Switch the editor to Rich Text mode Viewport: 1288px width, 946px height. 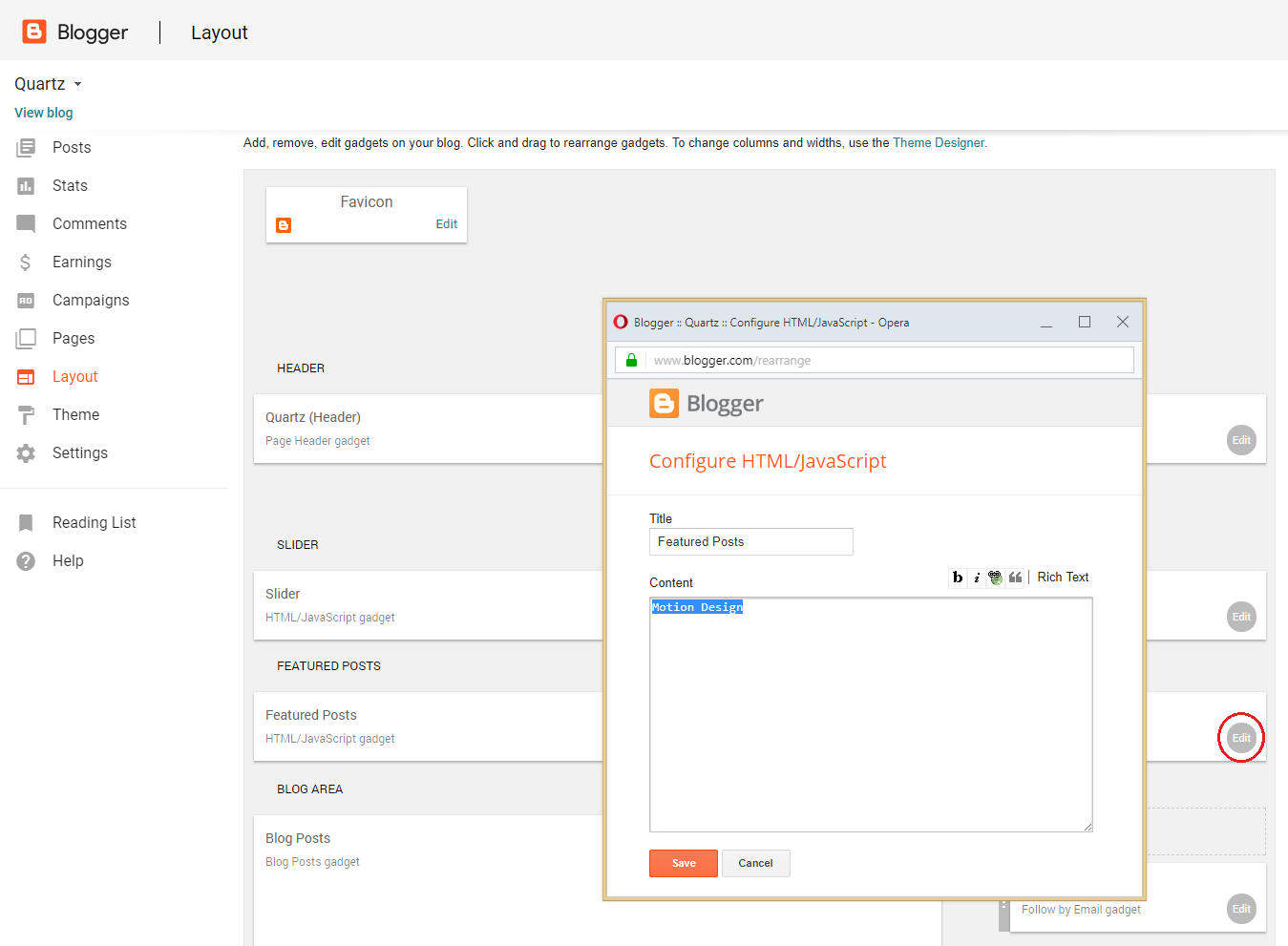[x=1063, y=577]
